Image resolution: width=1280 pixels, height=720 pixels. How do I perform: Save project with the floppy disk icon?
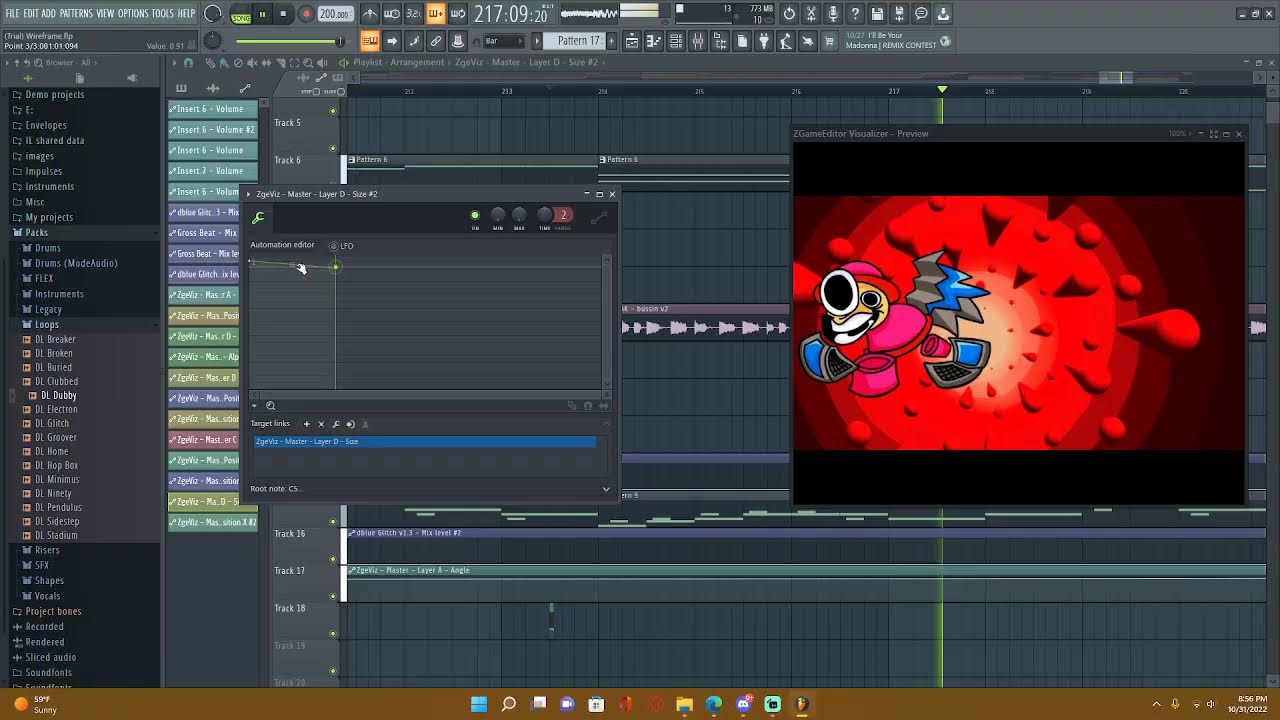pyautogui.click(x=877, y=14)
